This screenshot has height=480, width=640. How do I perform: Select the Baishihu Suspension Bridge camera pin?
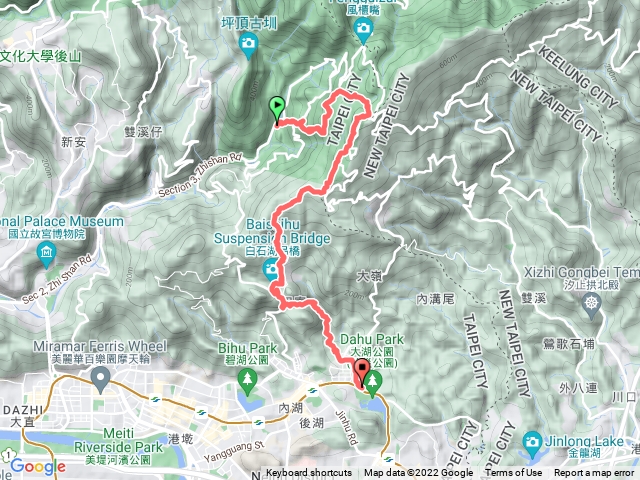[x=270, y=270]
